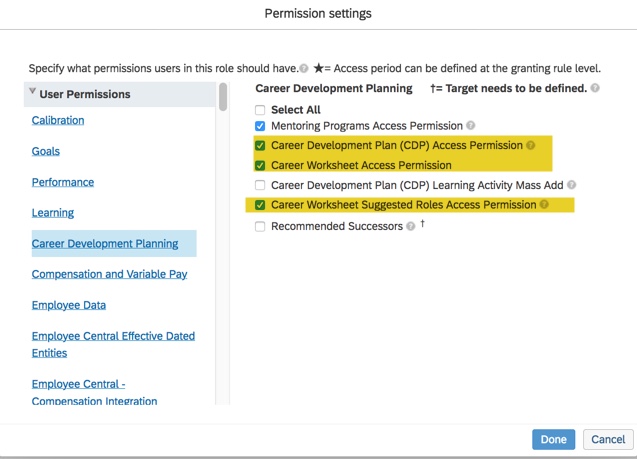637x459 pixels.
Task: Select Compensation and Variable Pay category
Action: (109, 274)
